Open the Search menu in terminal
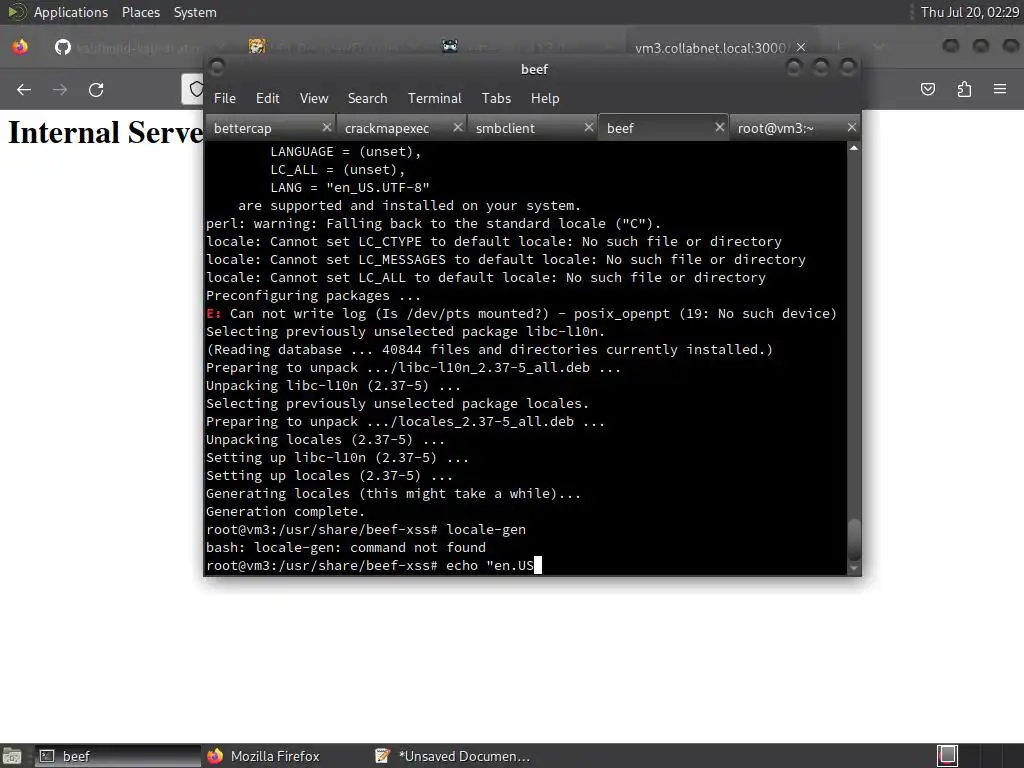This screenshot has width=1024, height=768. [x=367, y=98]
